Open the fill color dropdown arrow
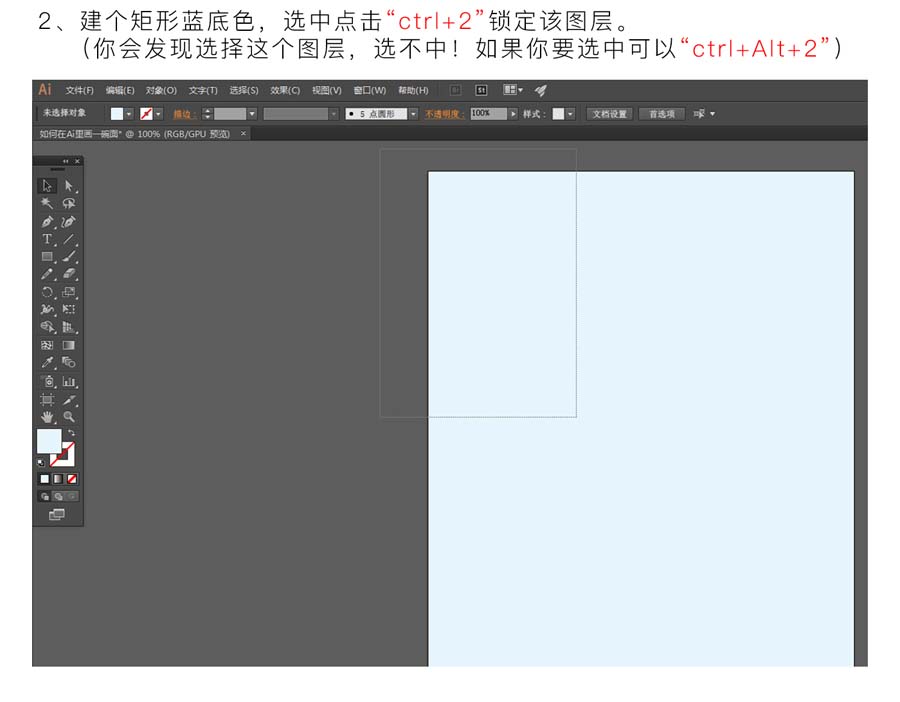The width and height of the screenshot is (900, 702). pyautogui.click(x=129, y=114)
